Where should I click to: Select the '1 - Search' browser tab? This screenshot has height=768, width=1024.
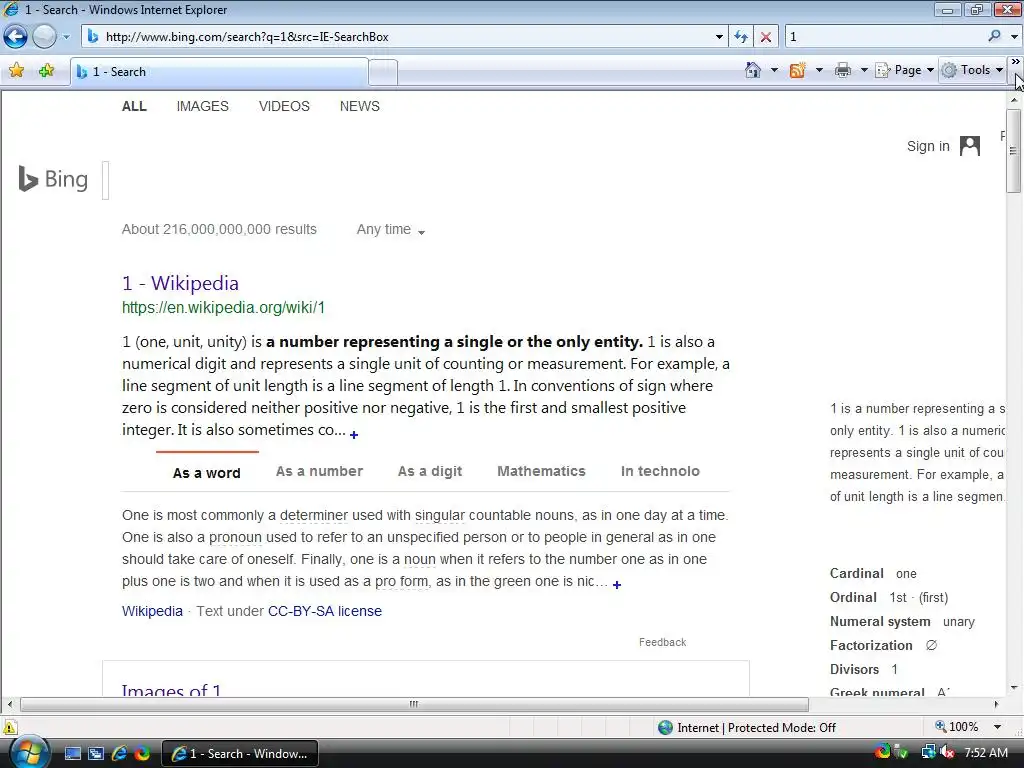click(219, 72)
